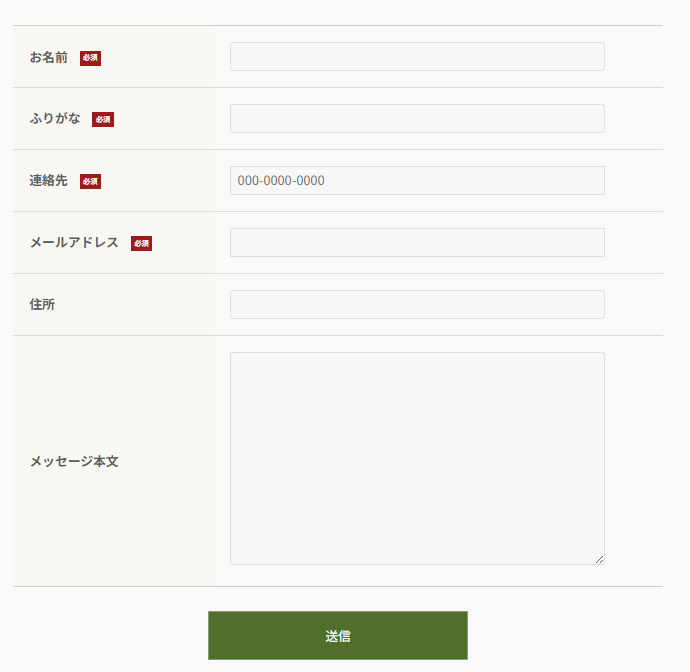Click the 000-0000-0000 placeholder text

[x=281, y=181]
